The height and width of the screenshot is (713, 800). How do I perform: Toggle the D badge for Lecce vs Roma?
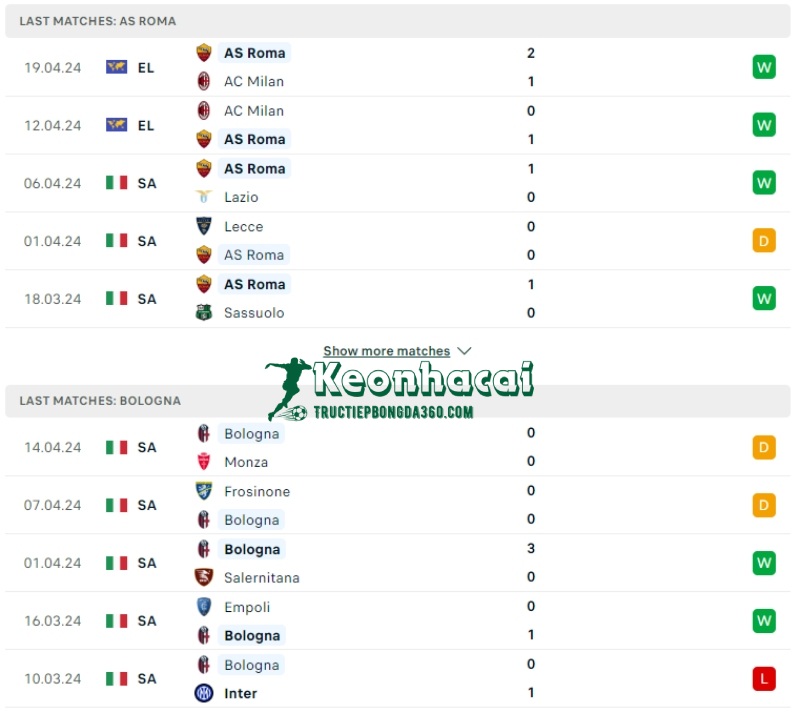click(x=764, y=241)
